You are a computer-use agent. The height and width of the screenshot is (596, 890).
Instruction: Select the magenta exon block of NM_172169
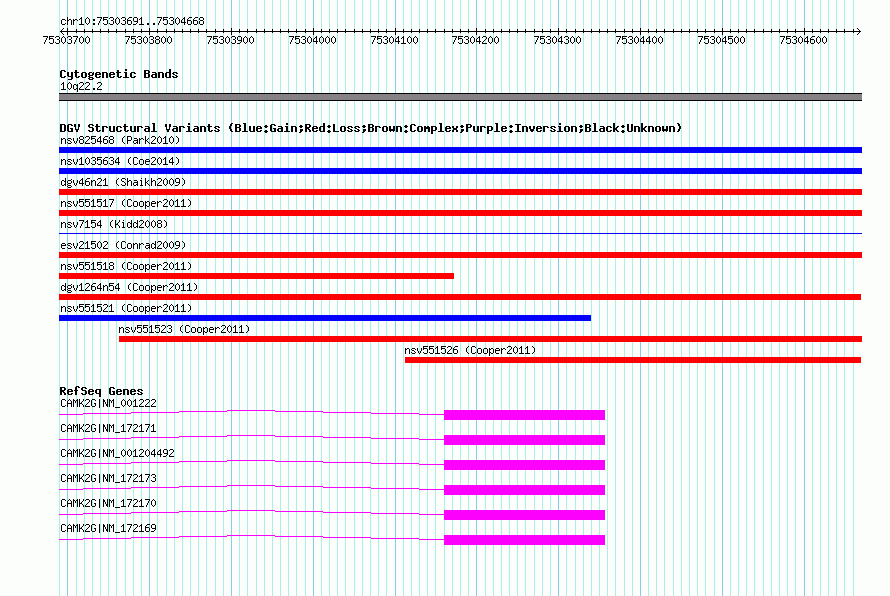(524, 540)
